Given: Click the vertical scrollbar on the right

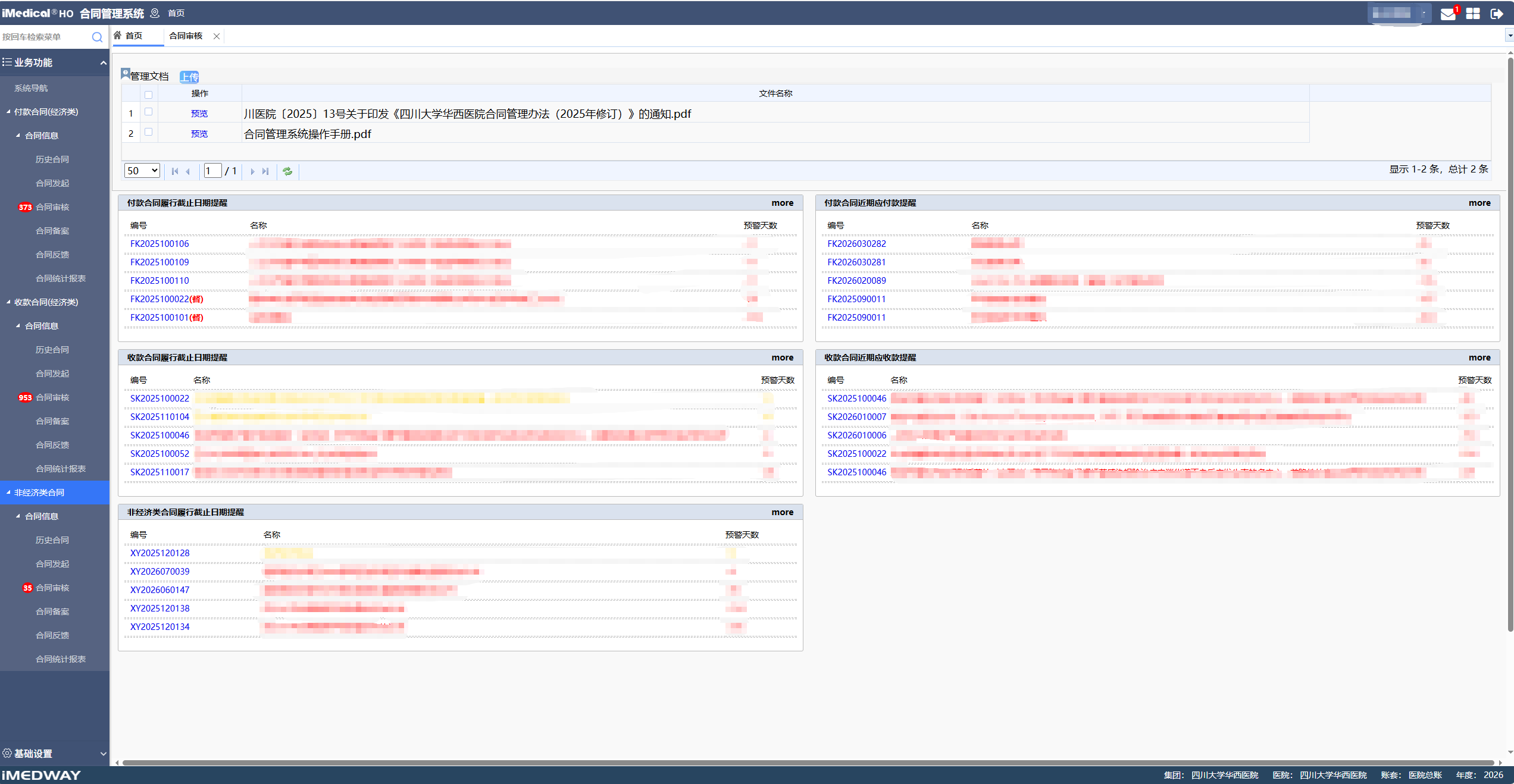Looking at the screenshot, I should coord(1510,345).
